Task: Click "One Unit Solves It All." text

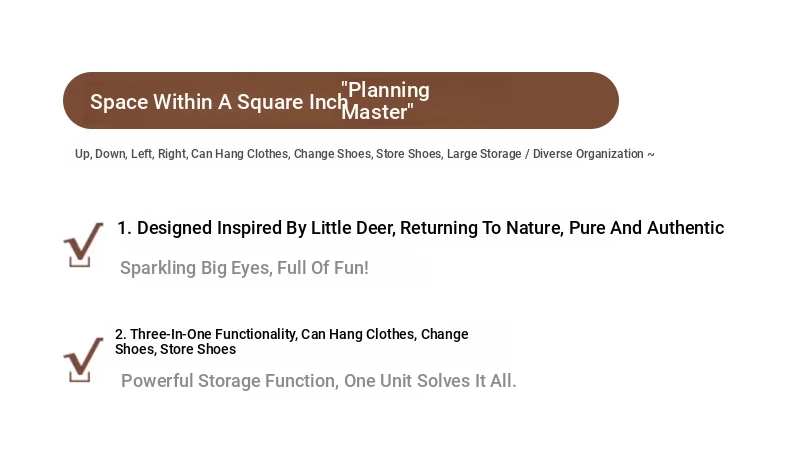Action: 430,380
